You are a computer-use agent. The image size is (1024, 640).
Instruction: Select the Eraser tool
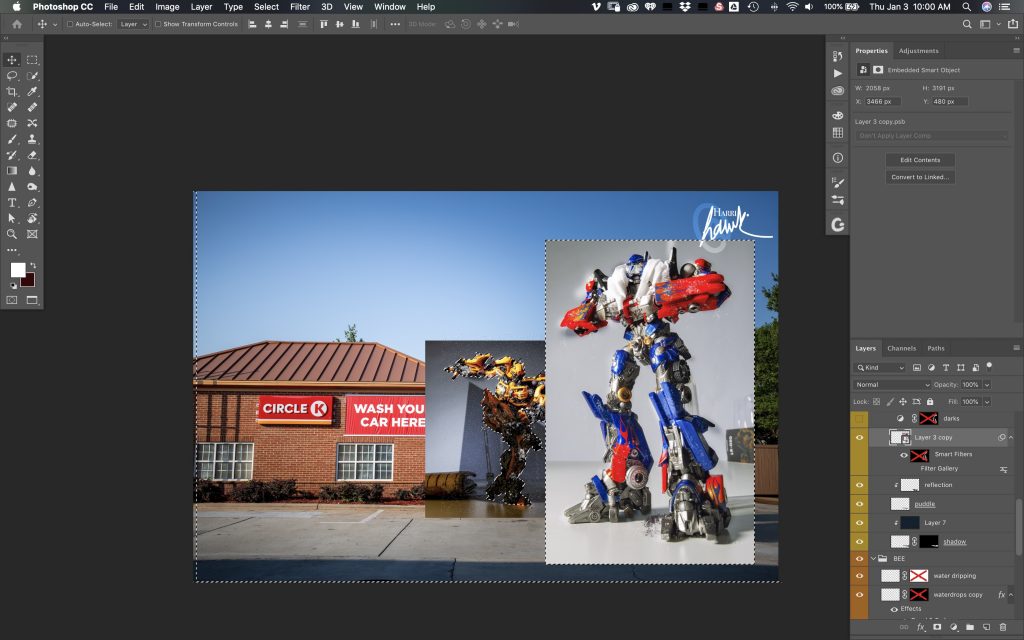[x=32, y=155]
